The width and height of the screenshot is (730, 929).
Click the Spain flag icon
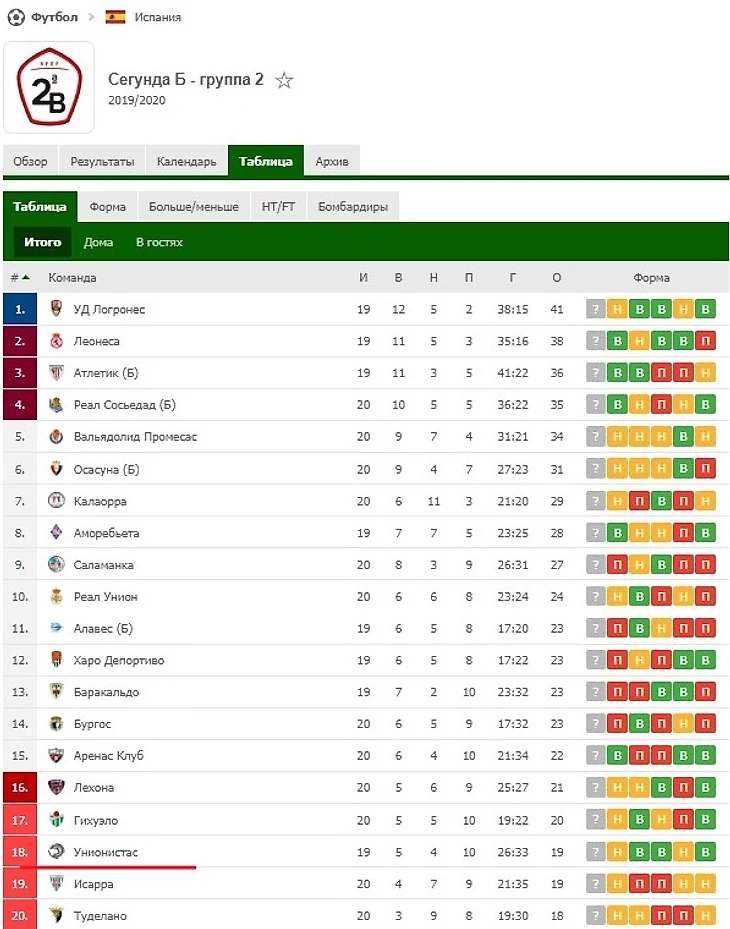[115, 17]
